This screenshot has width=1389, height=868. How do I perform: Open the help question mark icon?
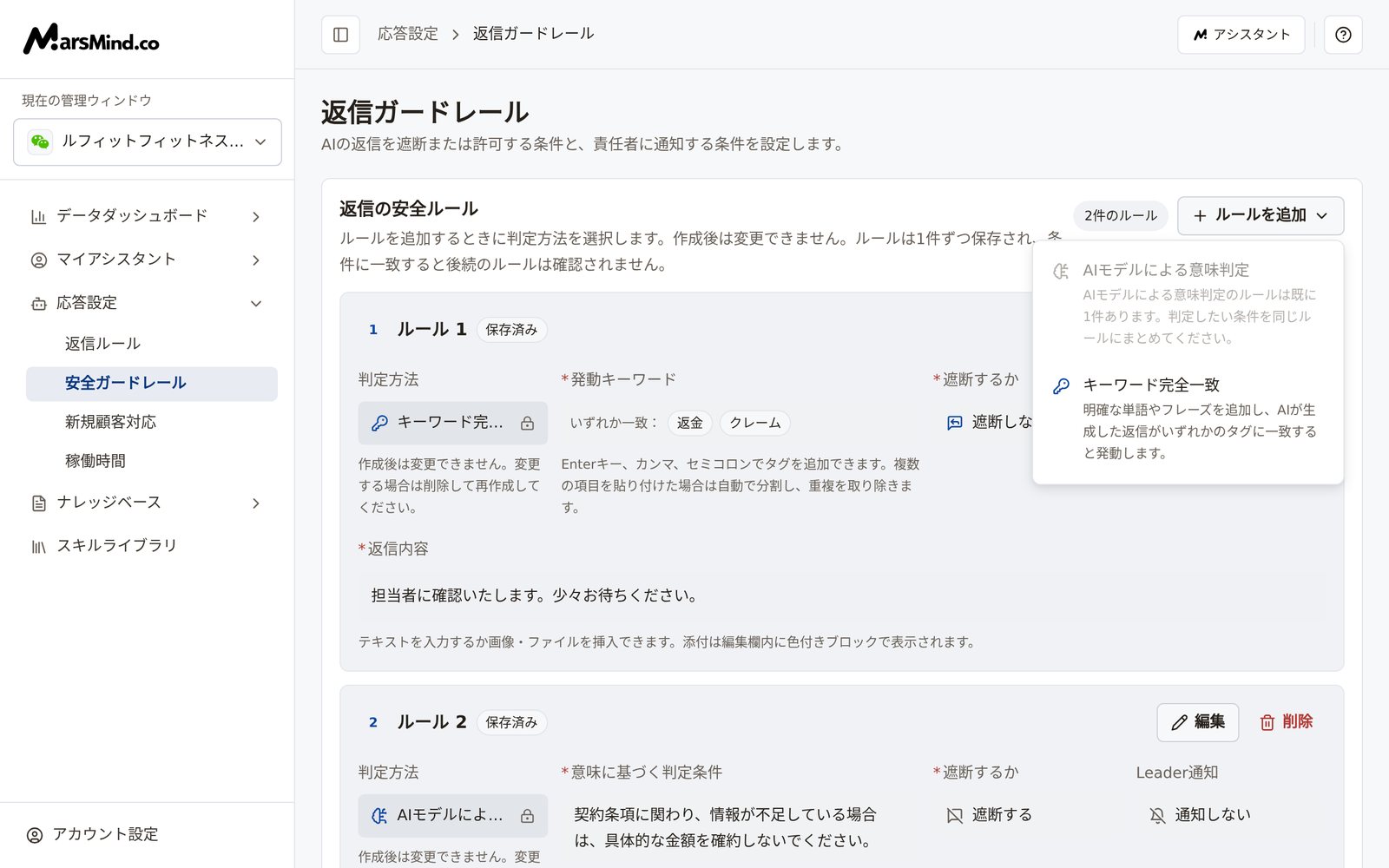click(1343, 35)
